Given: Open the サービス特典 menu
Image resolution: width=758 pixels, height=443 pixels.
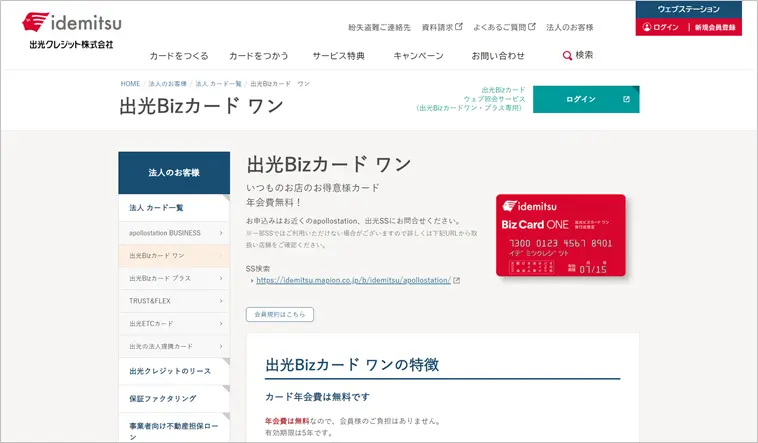Looking at the screenshot, I should (x=338, y=56).
